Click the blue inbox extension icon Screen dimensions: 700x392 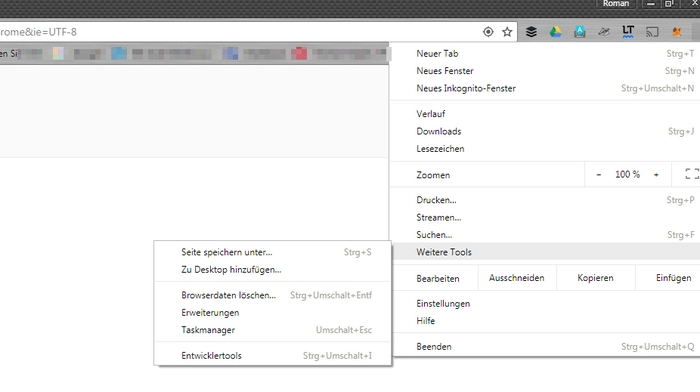click(579, 32)
